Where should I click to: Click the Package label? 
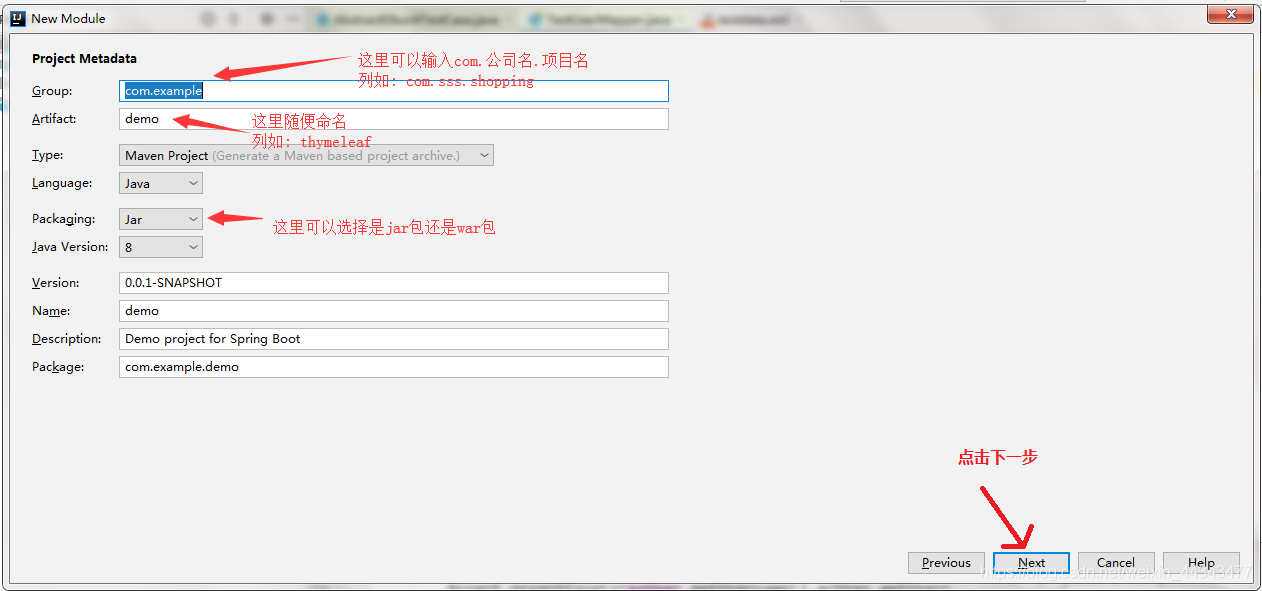click(x=58, y=367)
